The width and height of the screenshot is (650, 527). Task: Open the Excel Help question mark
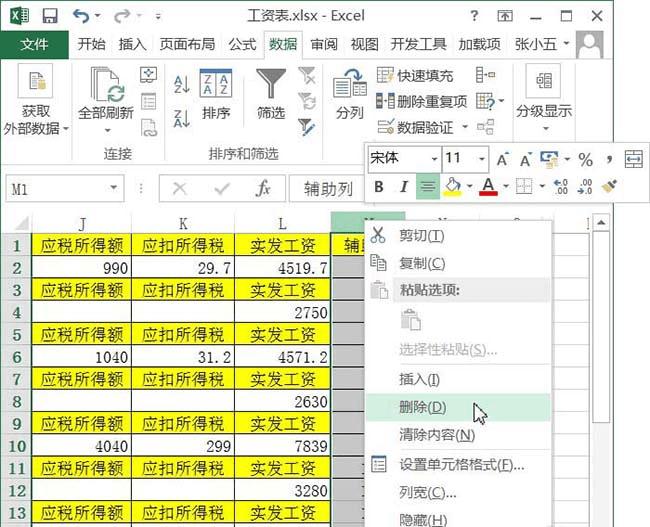coord(474,16)
